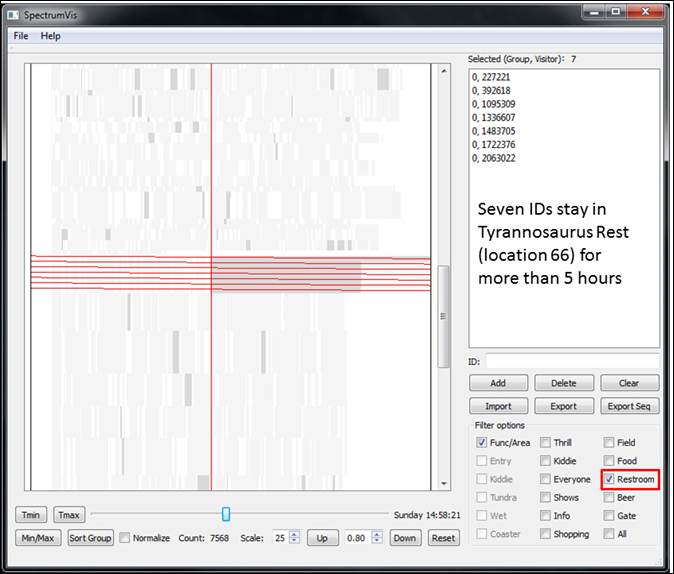Uncheck the Restroom filter checkbox

(609, 479)
